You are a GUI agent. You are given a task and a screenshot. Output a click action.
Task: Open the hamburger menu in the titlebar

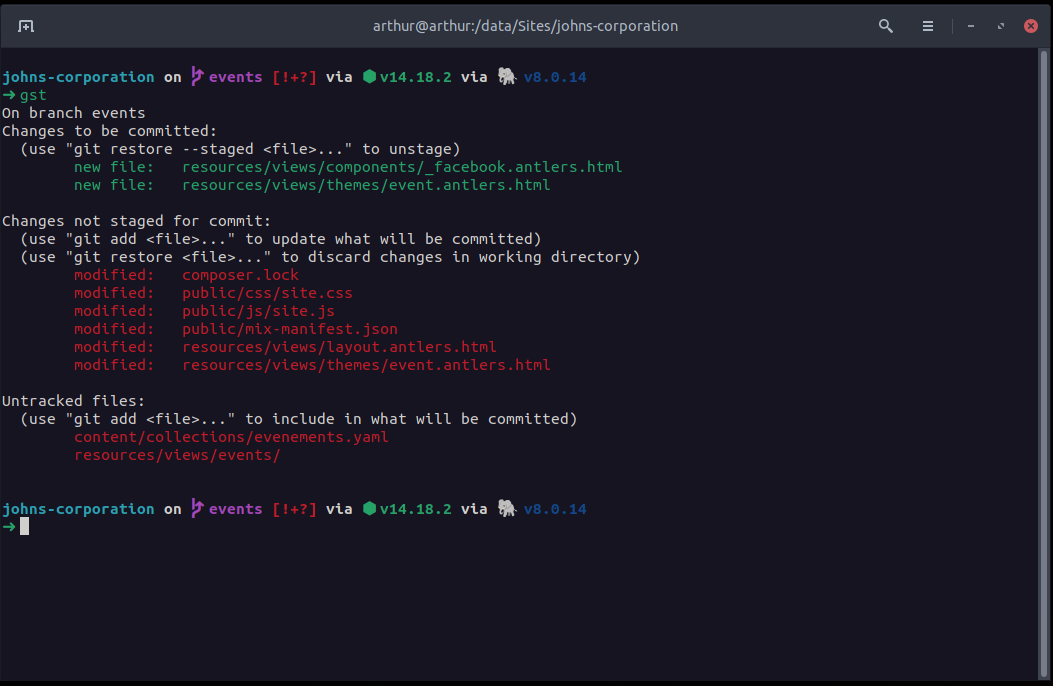coord(928,26)
